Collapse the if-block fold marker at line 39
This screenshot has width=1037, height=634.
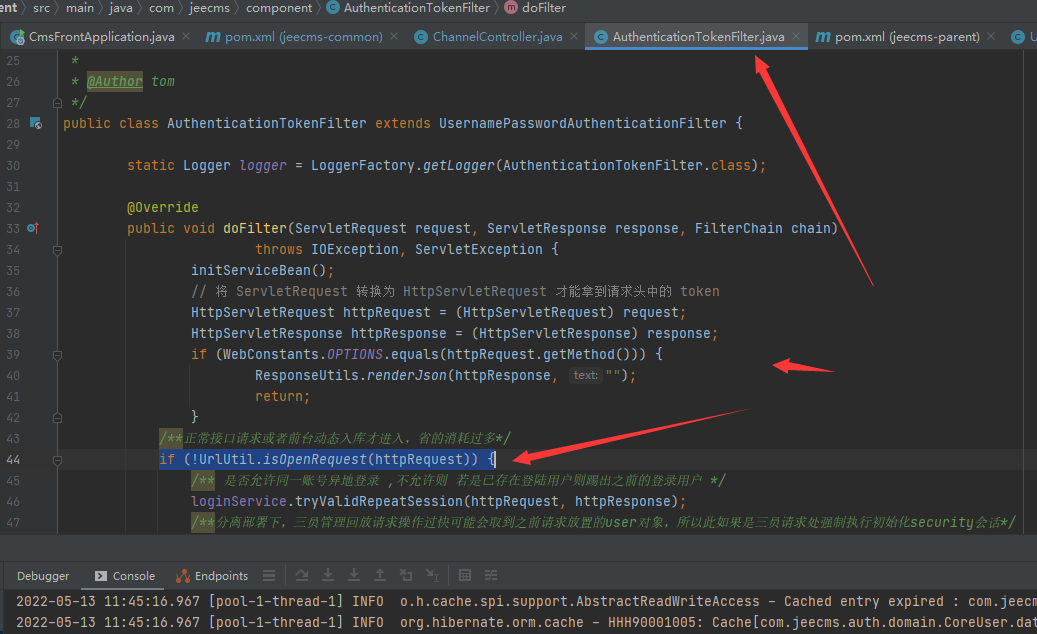(x=58, y=355)
